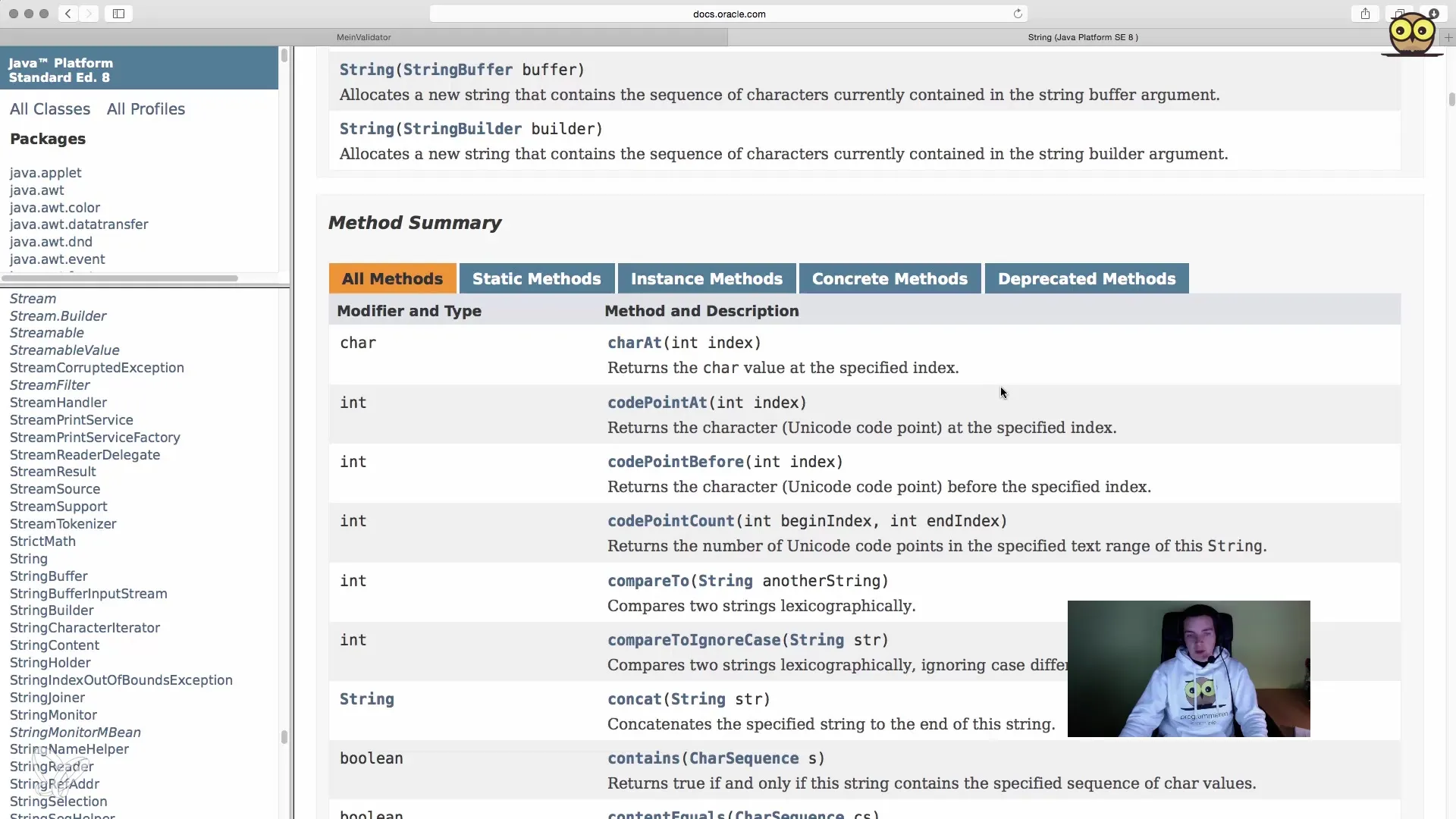Open the codePointBefore method link
Screen dimensions: 1456x819
click(x=676, y=462)
